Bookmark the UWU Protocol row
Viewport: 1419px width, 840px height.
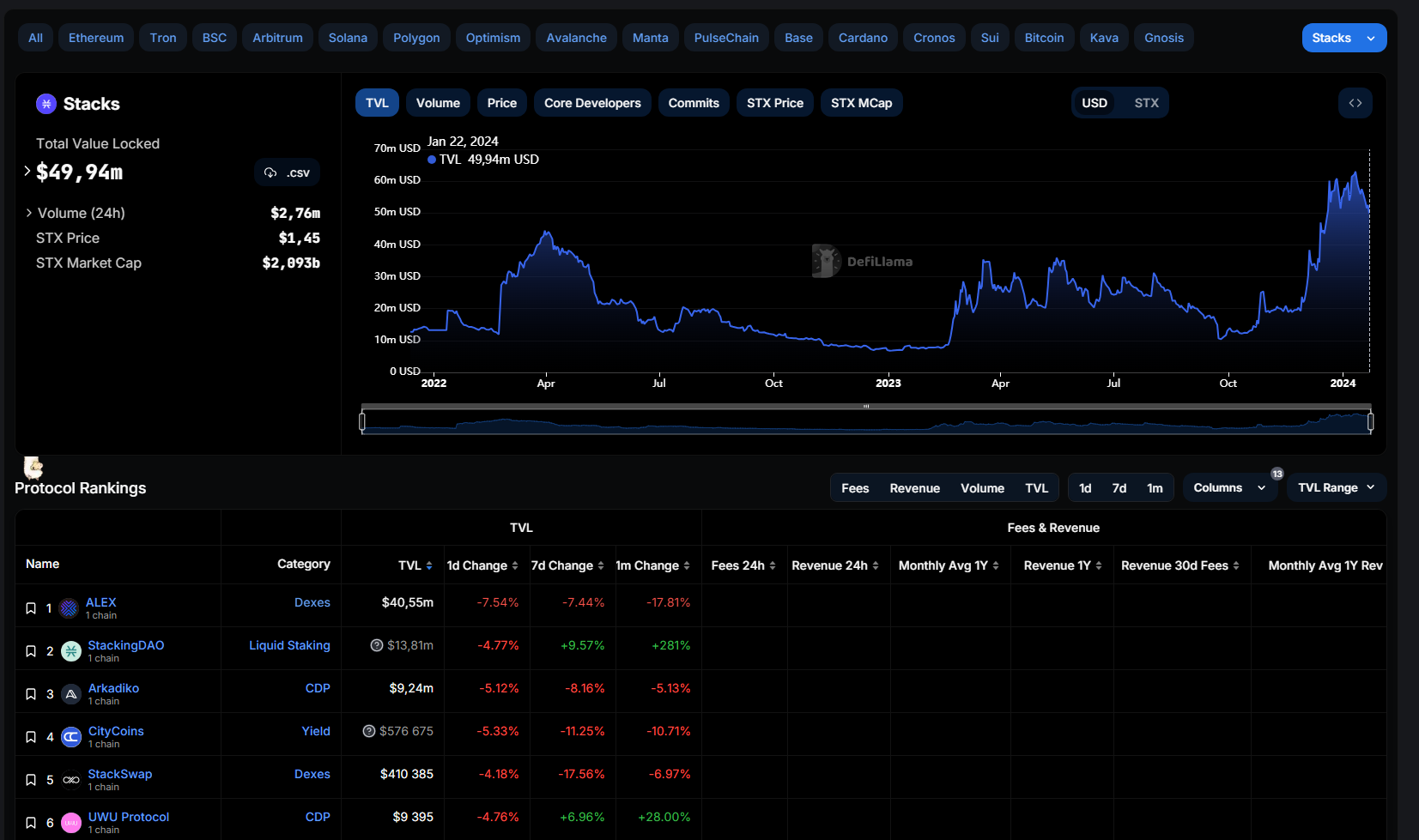click(31, 823)
